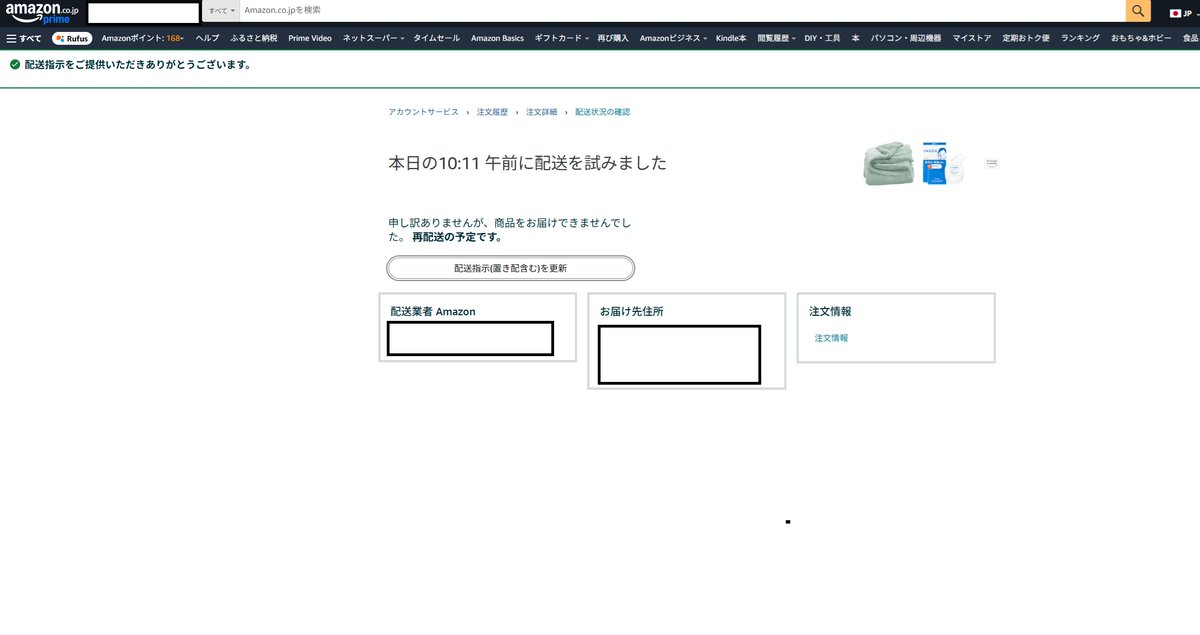Click 注文詳細 breadcrumb

541,112
